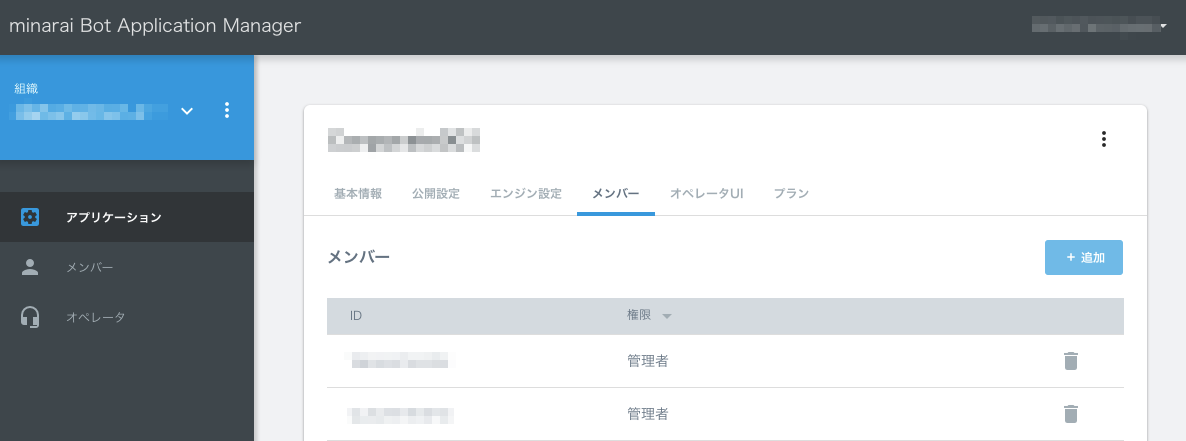Click the 権限 column header text
Image resolution: width=1186 pixels, height=441 pixels.
[639, 315]
